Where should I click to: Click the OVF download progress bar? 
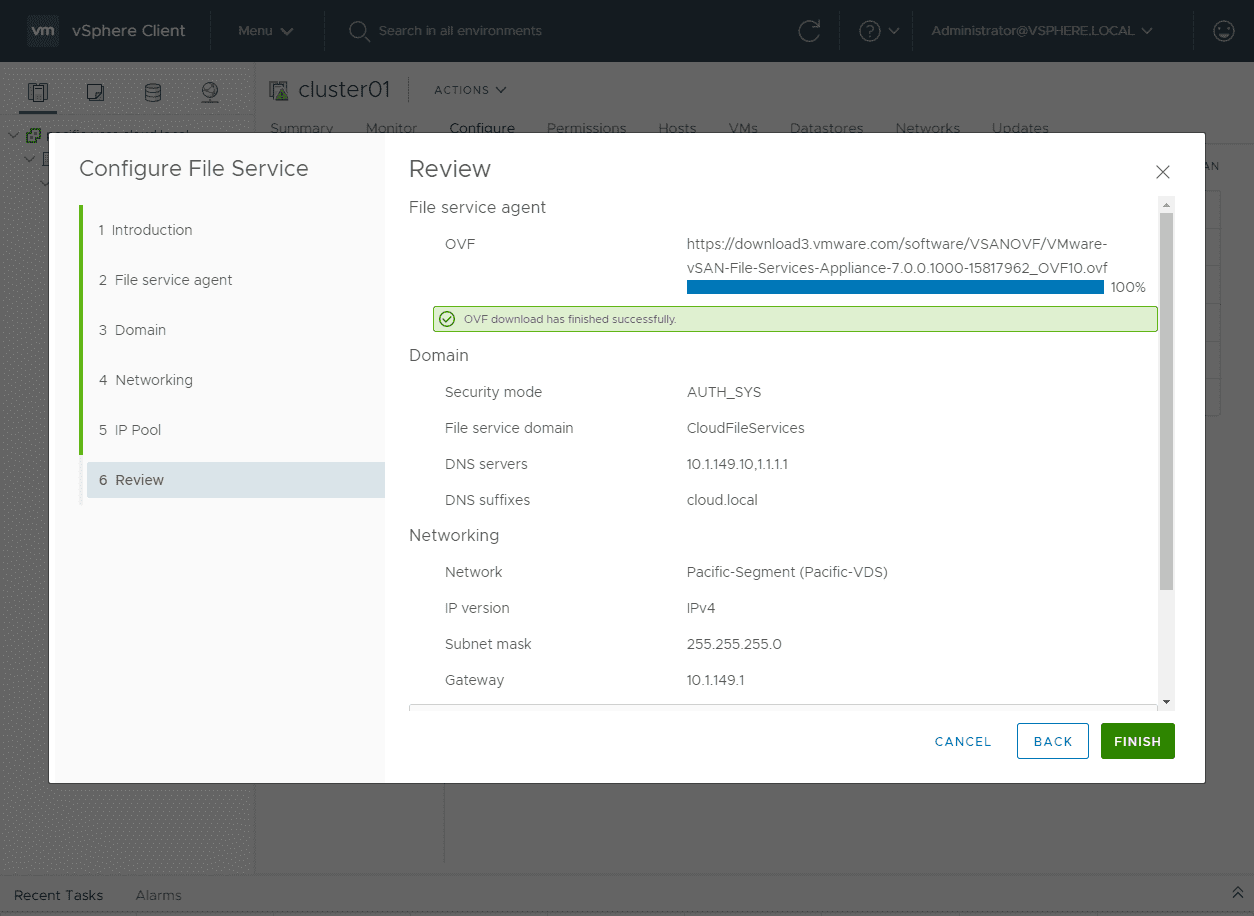[895, 287]
